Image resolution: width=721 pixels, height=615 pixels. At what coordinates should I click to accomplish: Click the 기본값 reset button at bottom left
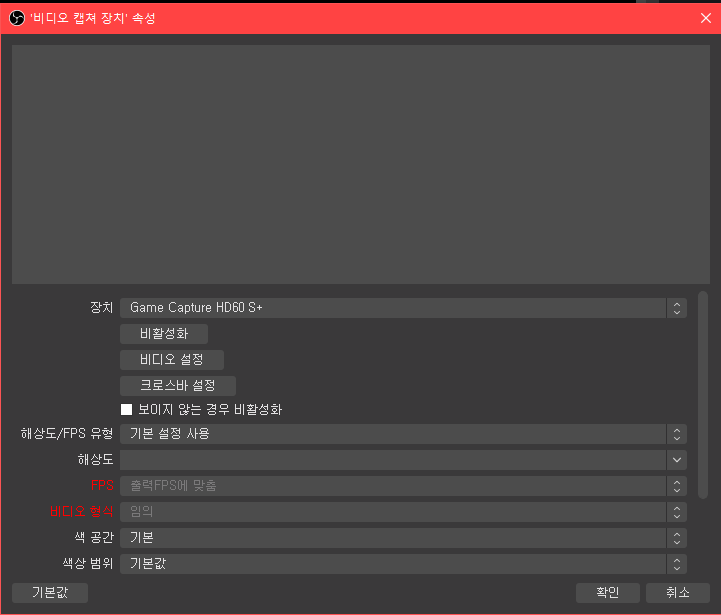[50, 592]
